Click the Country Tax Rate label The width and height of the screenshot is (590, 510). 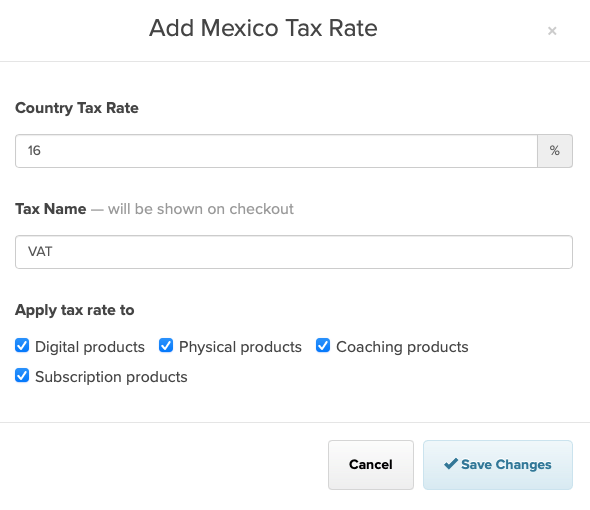(x=77, y=108)
